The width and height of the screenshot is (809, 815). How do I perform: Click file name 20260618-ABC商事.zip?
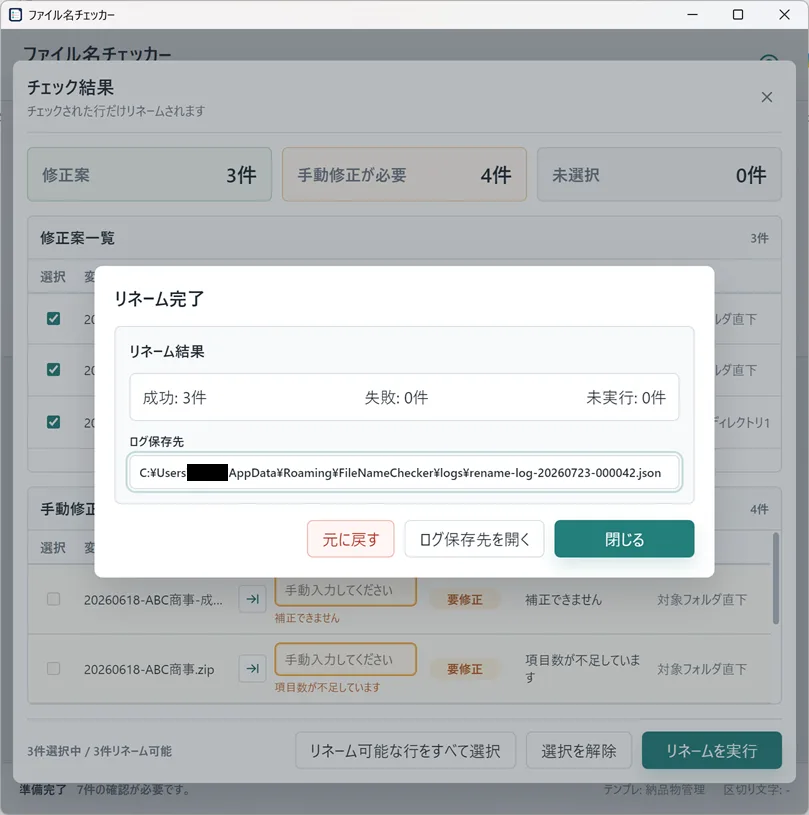pos(149,669)
